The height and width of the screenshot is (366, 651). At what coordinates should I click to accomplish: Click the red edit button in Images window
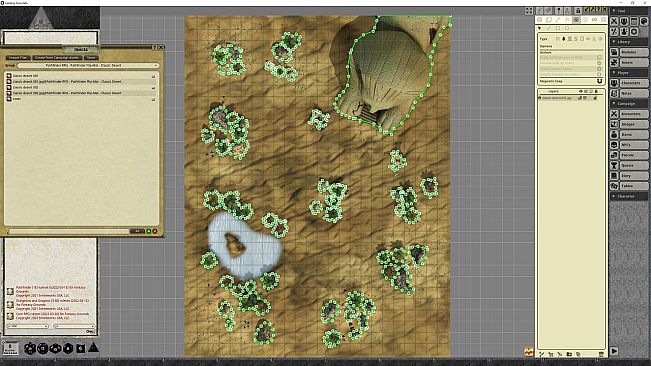pos(155,231)
